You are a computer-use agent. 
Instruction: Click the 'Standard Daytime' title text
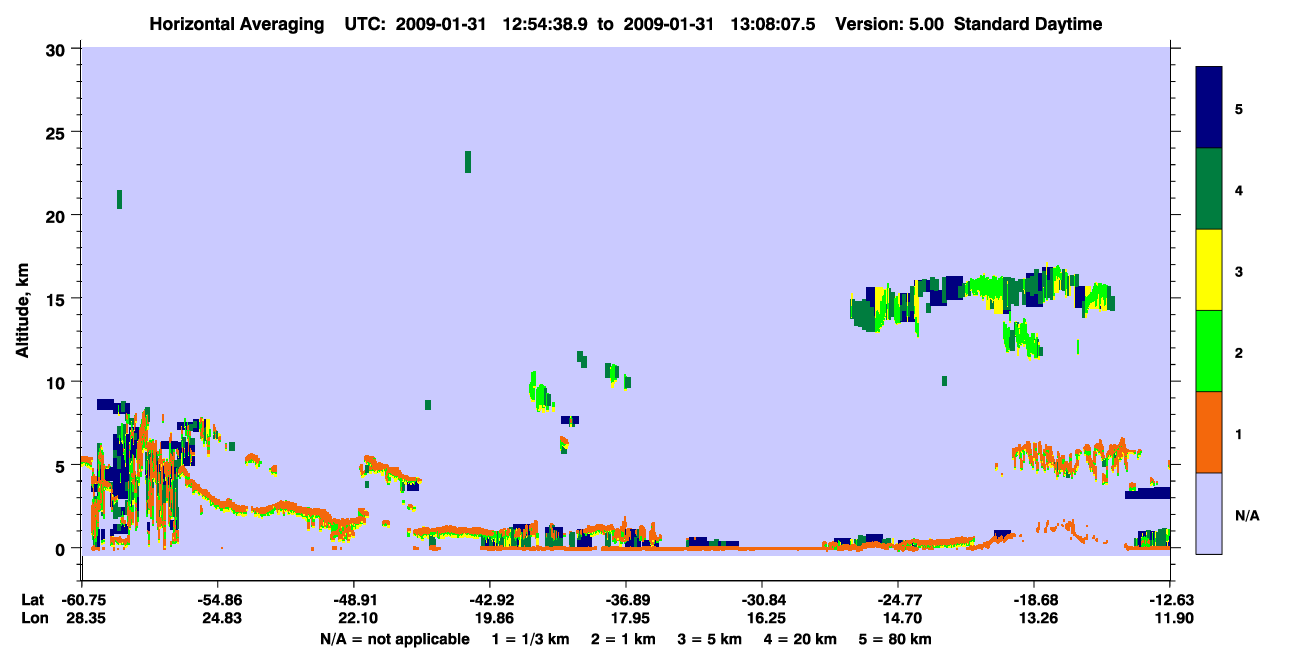(1028, 24)
